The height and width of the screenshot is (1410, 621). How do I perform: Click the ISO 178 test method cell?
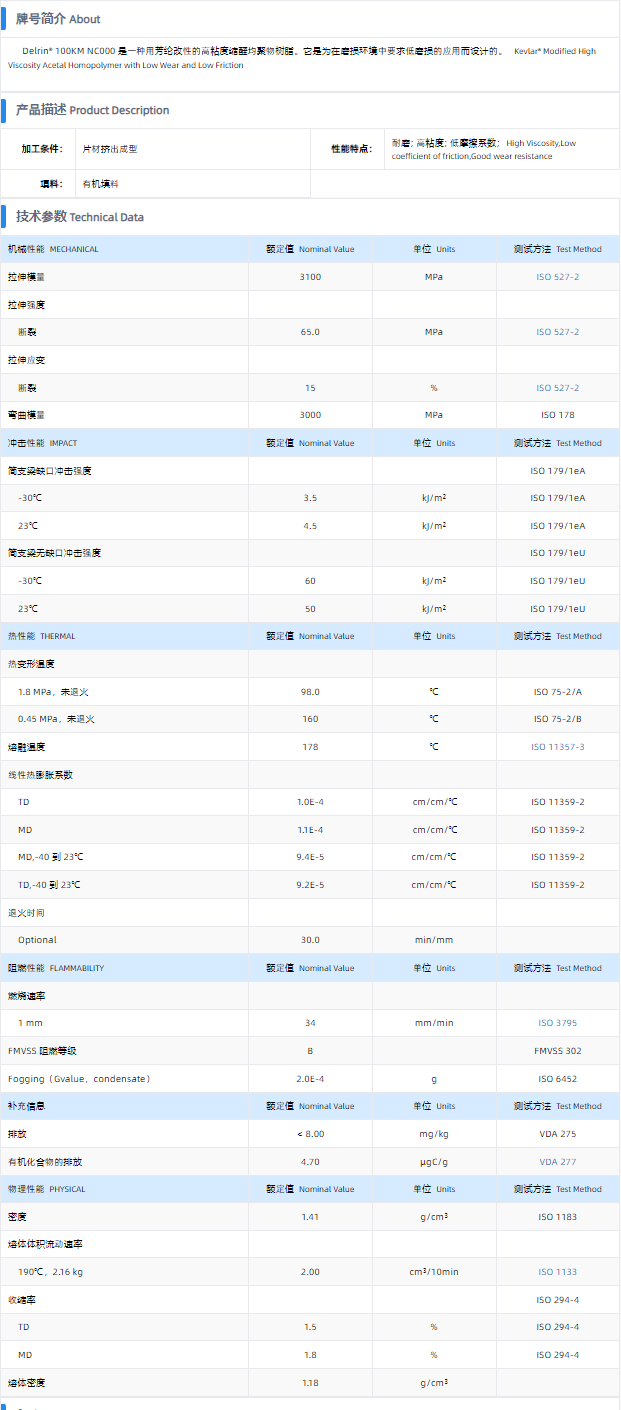point(557,415)
